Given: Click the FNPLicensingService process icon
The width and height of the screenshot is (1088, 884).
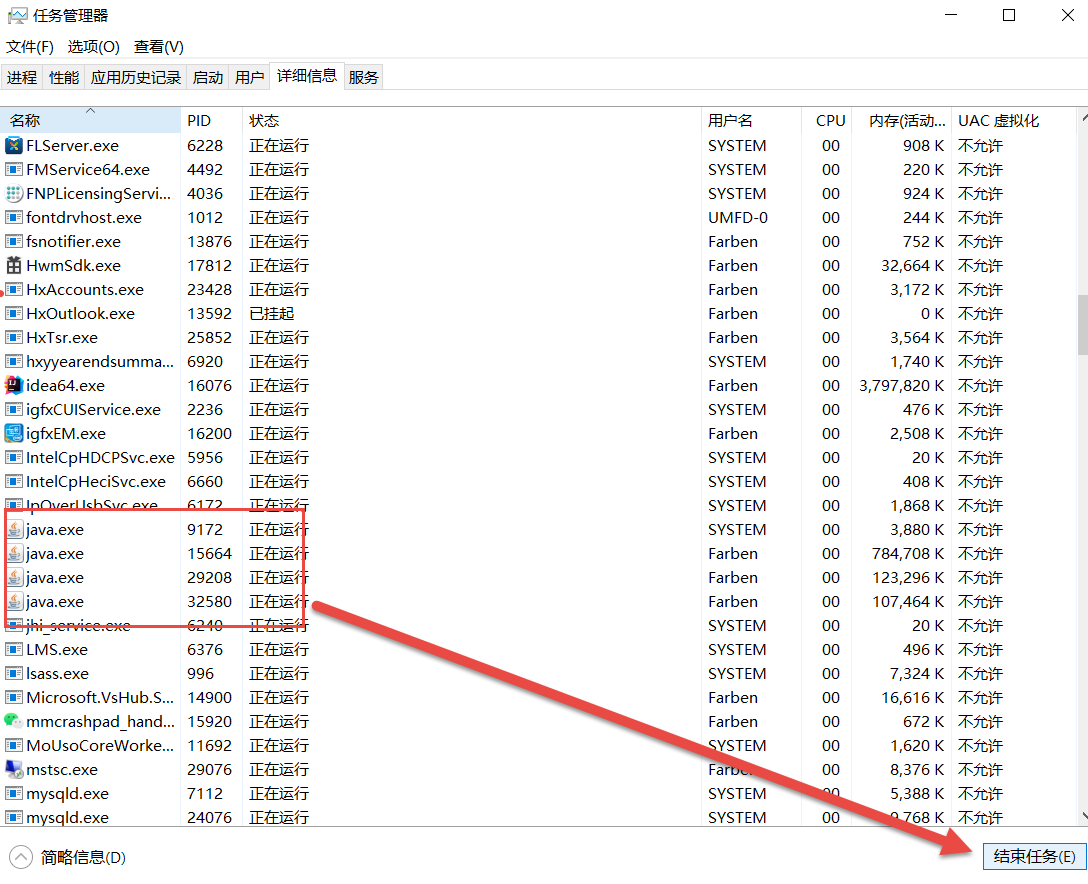Looking at the screenshot, I should pos(14,194).
